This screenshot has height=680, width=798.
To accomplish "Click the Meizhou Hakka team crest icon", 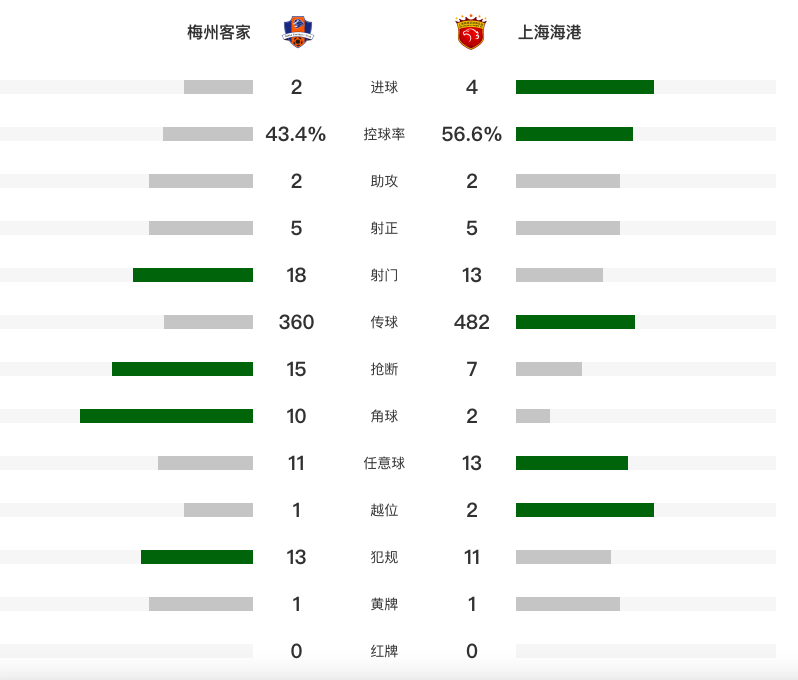I will tap(298, 32).
